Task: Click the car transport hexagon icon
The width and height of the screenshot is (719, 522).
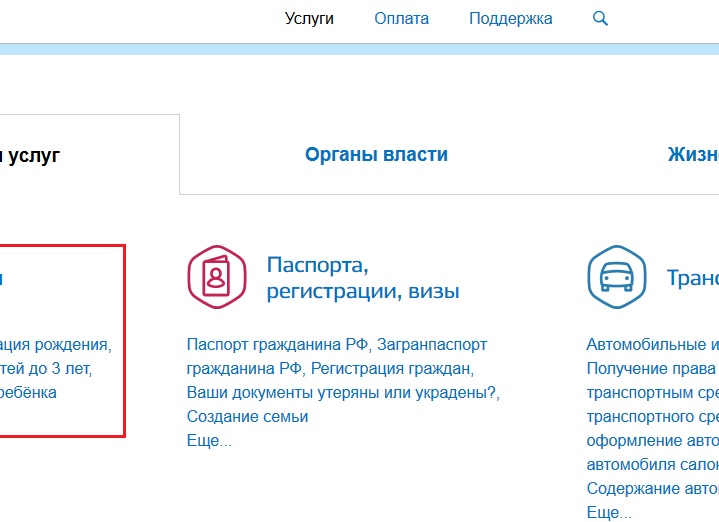Action: coord(617,277)
